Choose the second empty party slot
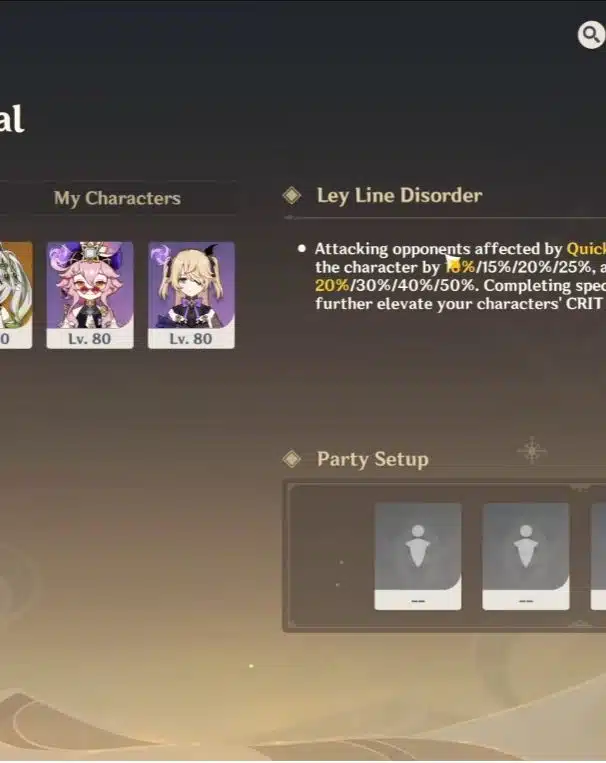This screenshot has height=763, width=606. [526, 556]
